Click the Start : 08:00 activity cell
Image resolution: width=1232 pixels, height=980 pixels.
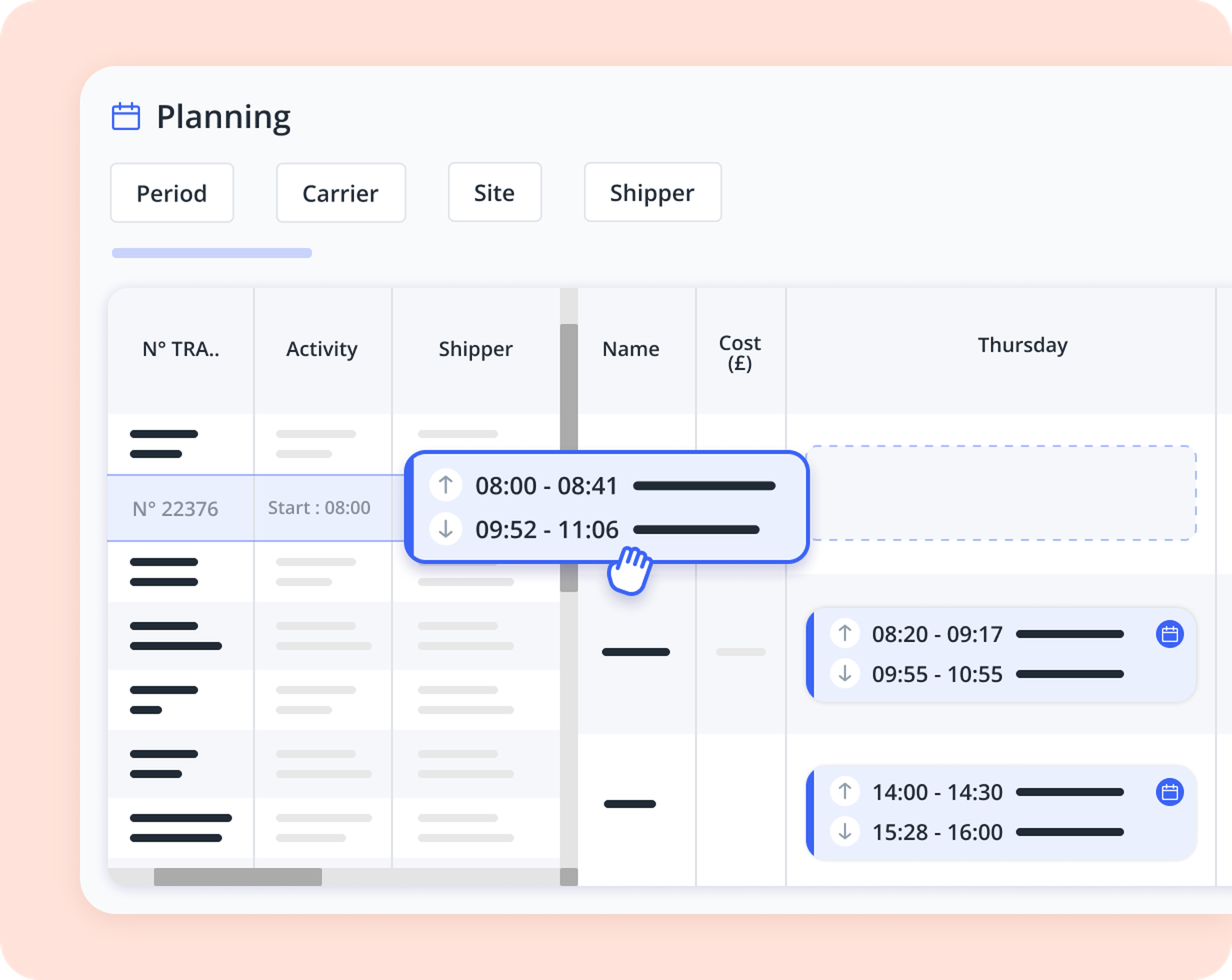point(318,507)
